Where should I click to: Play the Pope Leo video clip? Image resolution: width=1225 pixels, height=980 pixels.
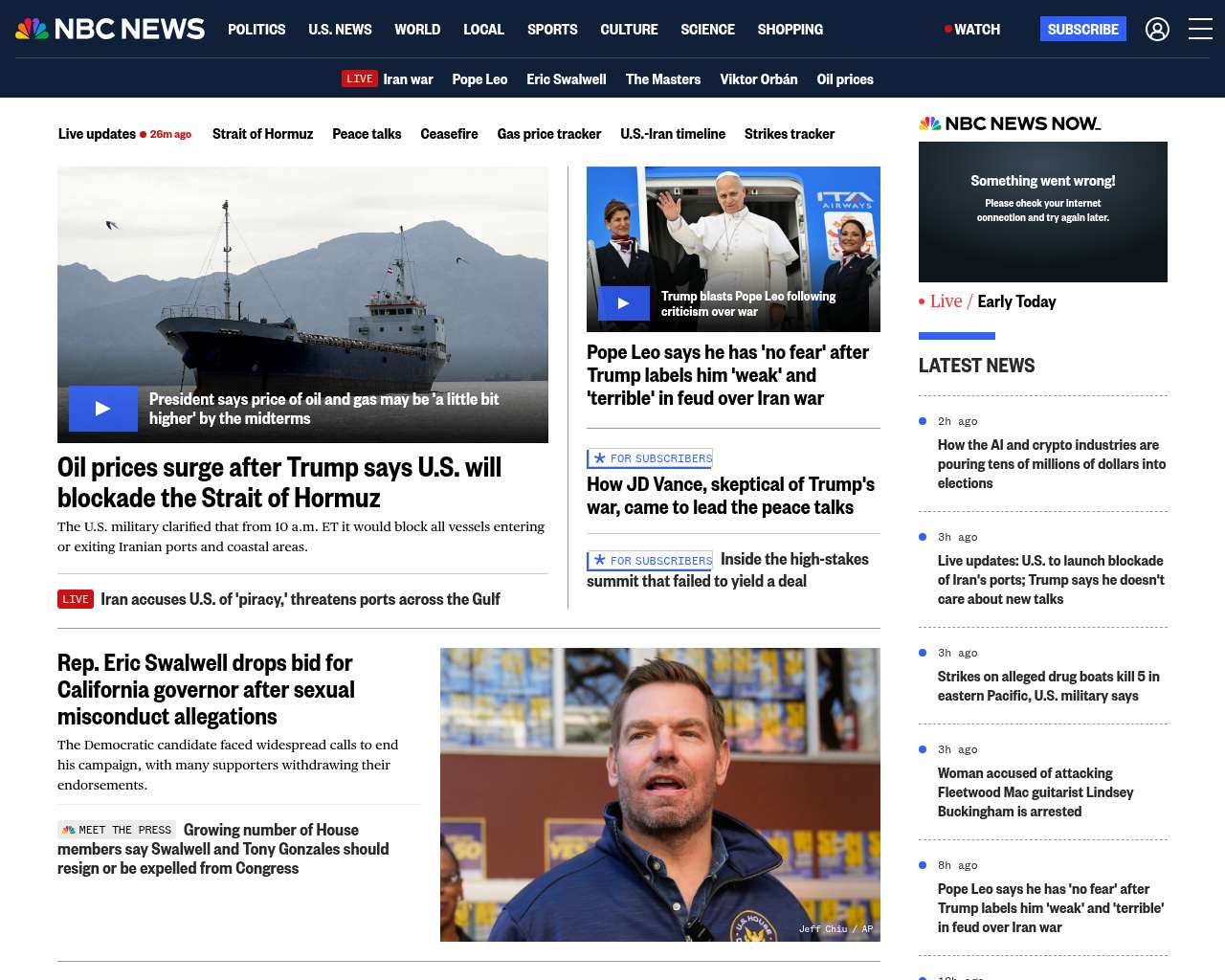click(x=623, y=303)
